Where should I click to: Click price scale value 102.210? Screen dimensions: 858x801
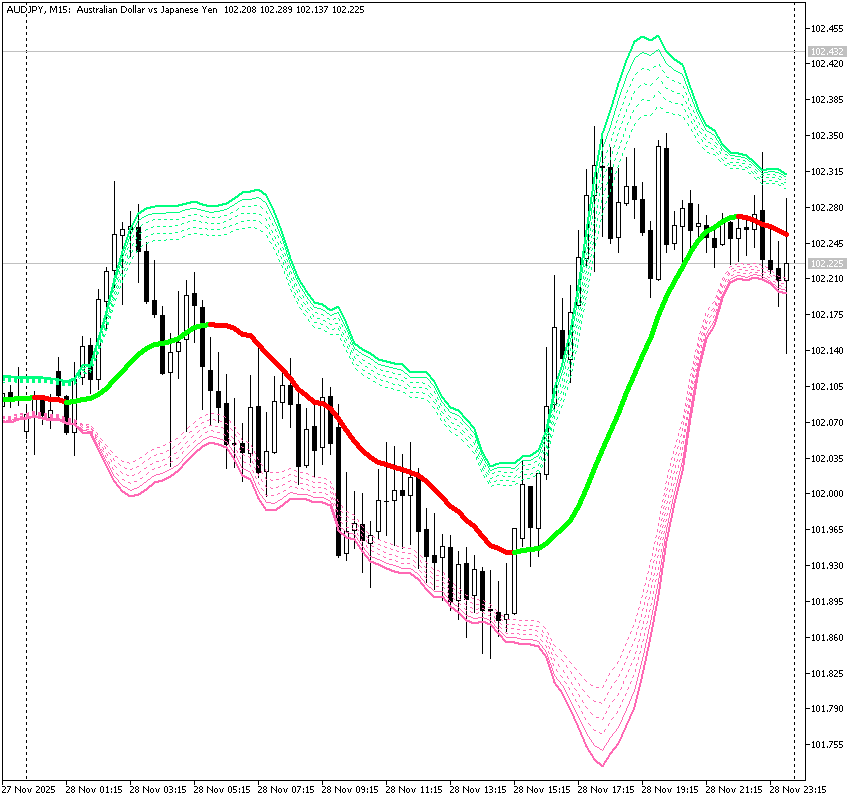click(x=827, y=278)
